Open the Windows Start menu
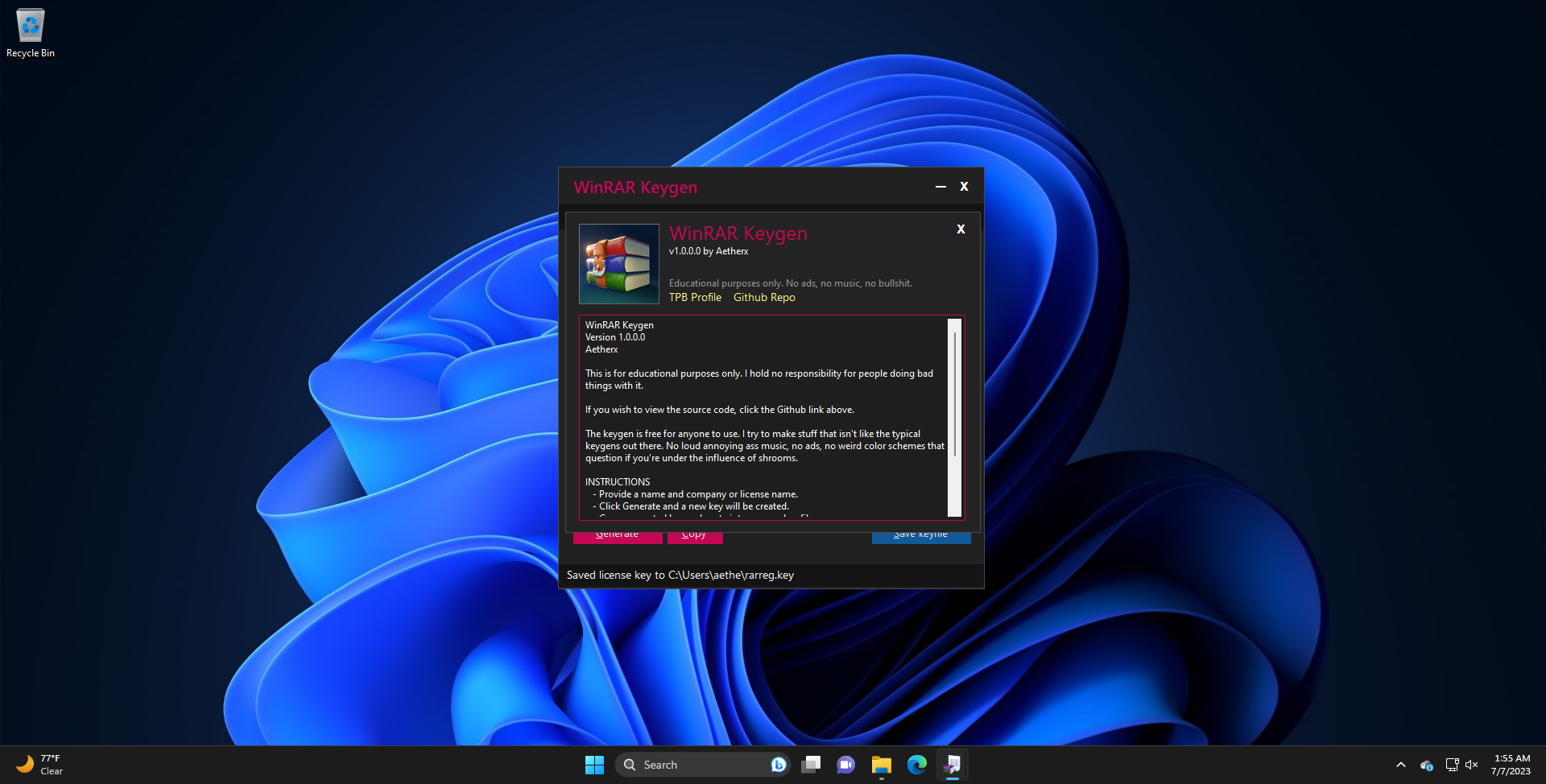The height and width of the screenshot is (784, 1546). (x=594, y=765)
